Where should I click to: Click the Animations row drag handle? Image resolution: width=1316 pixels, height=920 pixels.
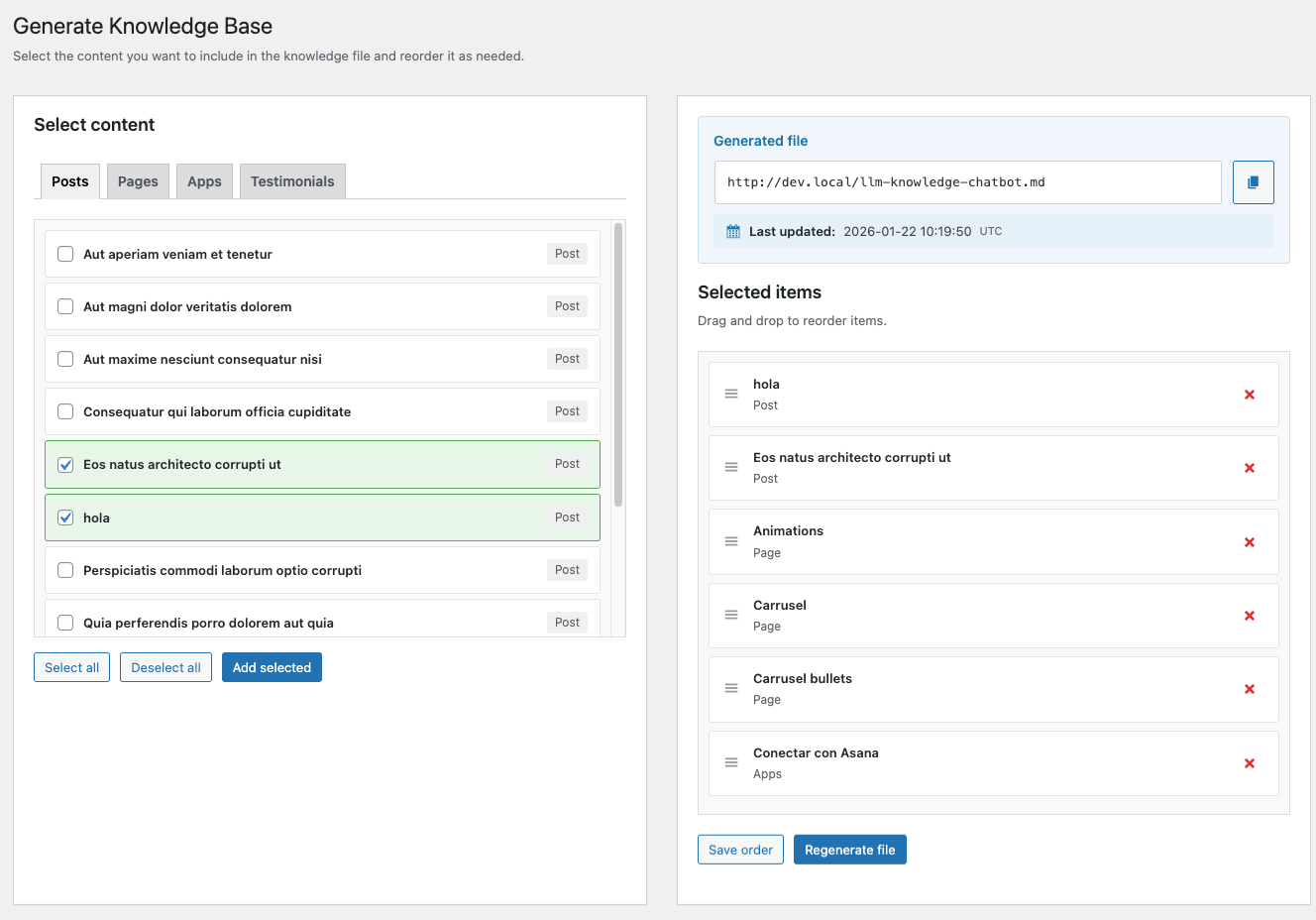point(731,541)
